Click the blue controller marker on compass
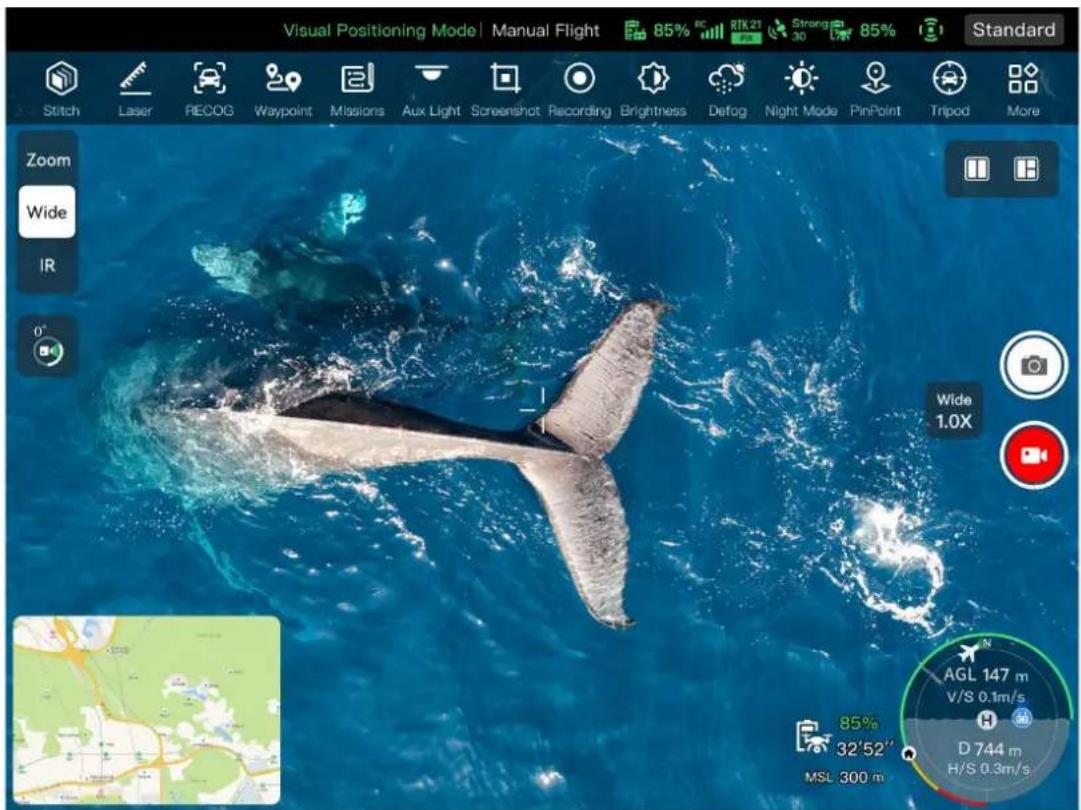This screenshot has height=810, width=1081. [1022, 718]
